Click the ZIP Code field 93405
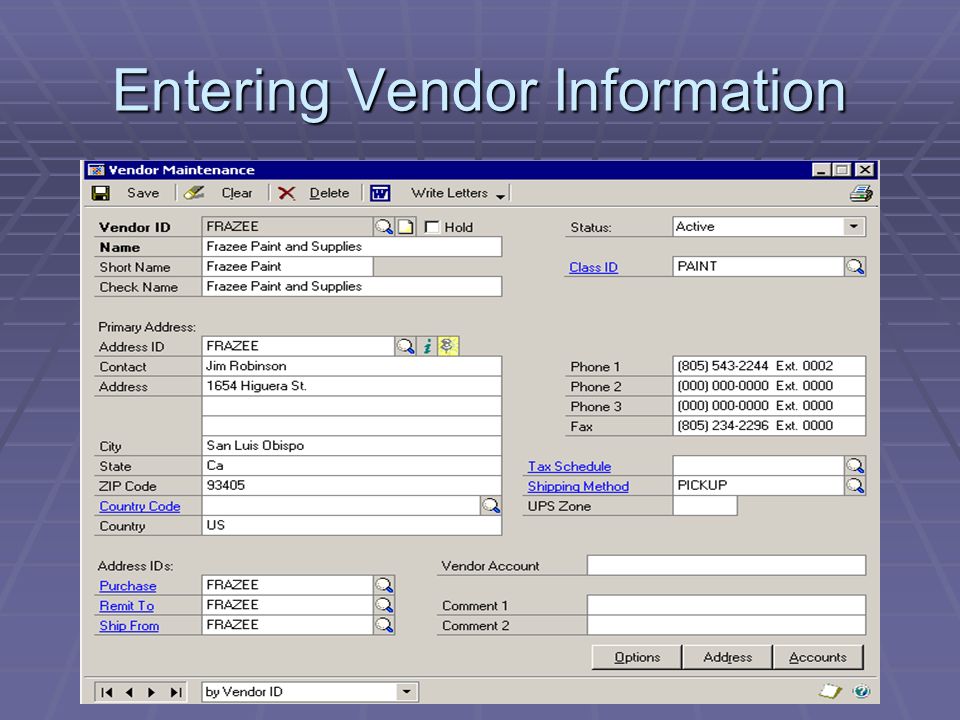The image size is (960, 720). pos(351,486)
